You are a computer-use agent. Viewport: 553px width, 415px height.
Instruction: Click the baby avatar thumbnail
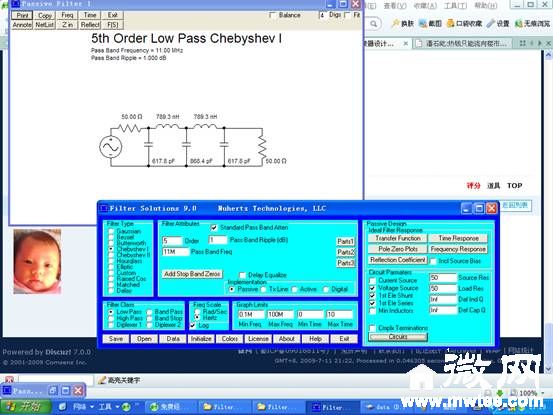(x=37, y=261)
